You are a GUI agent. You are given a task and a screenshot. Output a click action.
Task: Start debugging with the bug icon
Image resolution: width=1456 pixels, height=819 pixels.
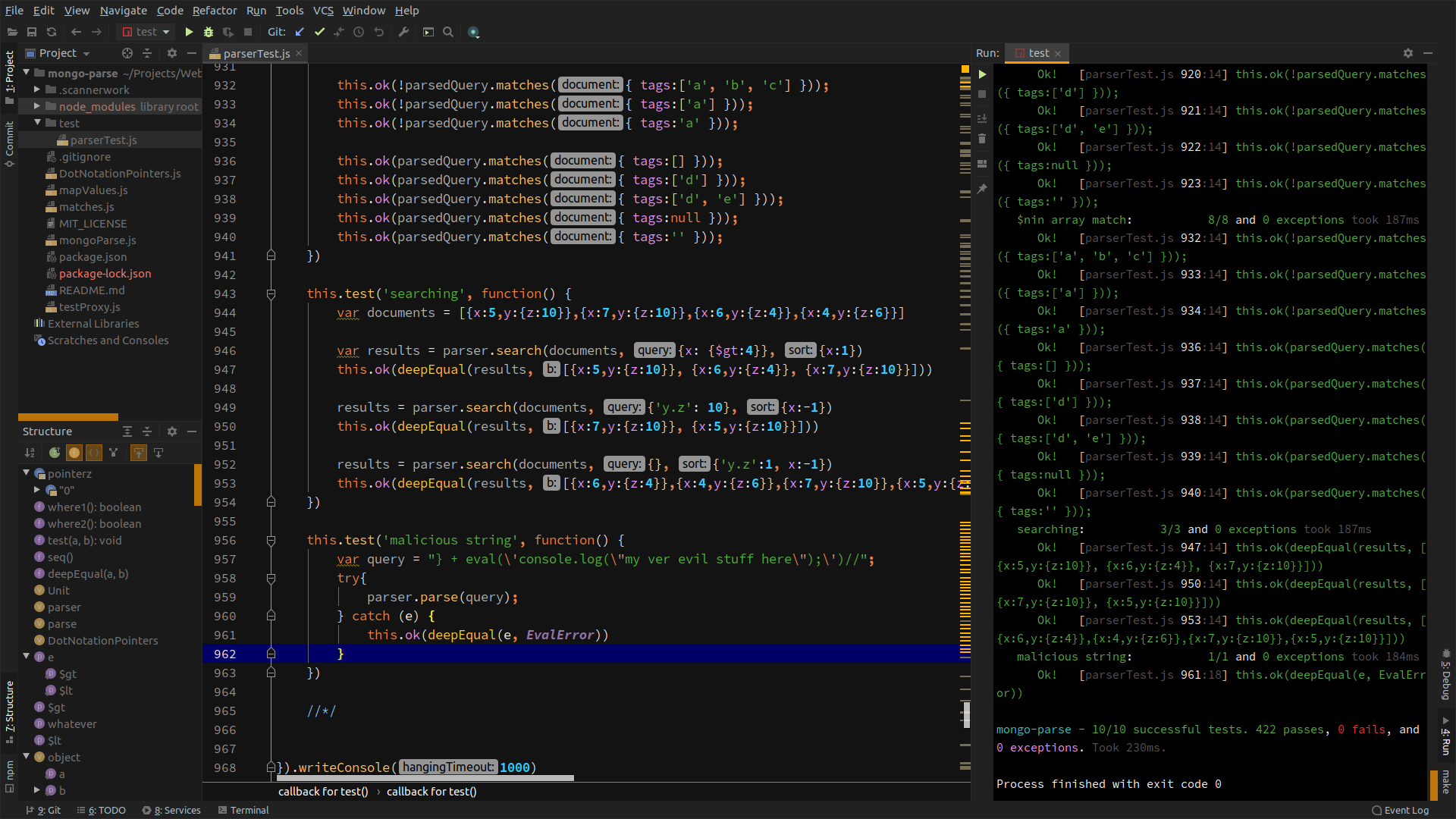pos(209,32)
